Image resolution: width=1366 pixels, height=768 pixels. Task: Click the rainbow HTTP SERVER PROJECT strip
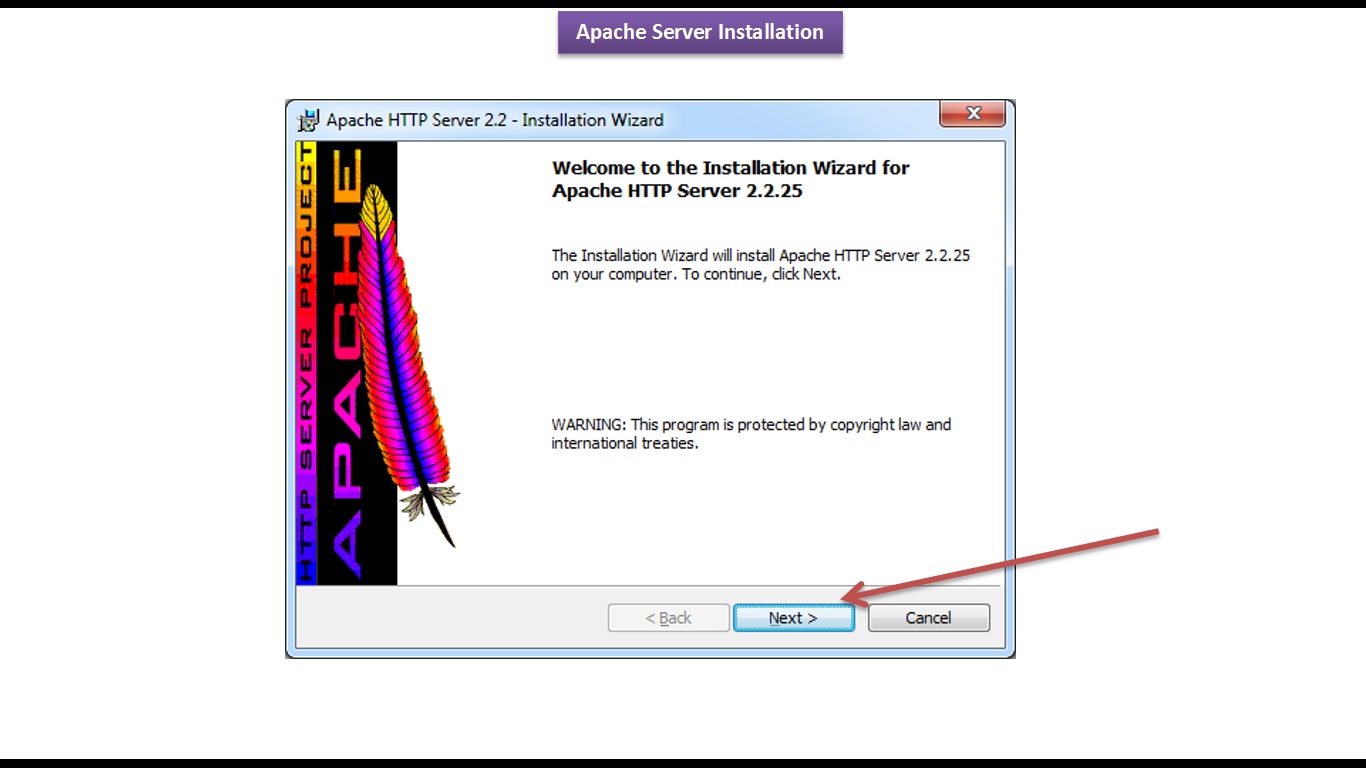(x=307, y=363)
